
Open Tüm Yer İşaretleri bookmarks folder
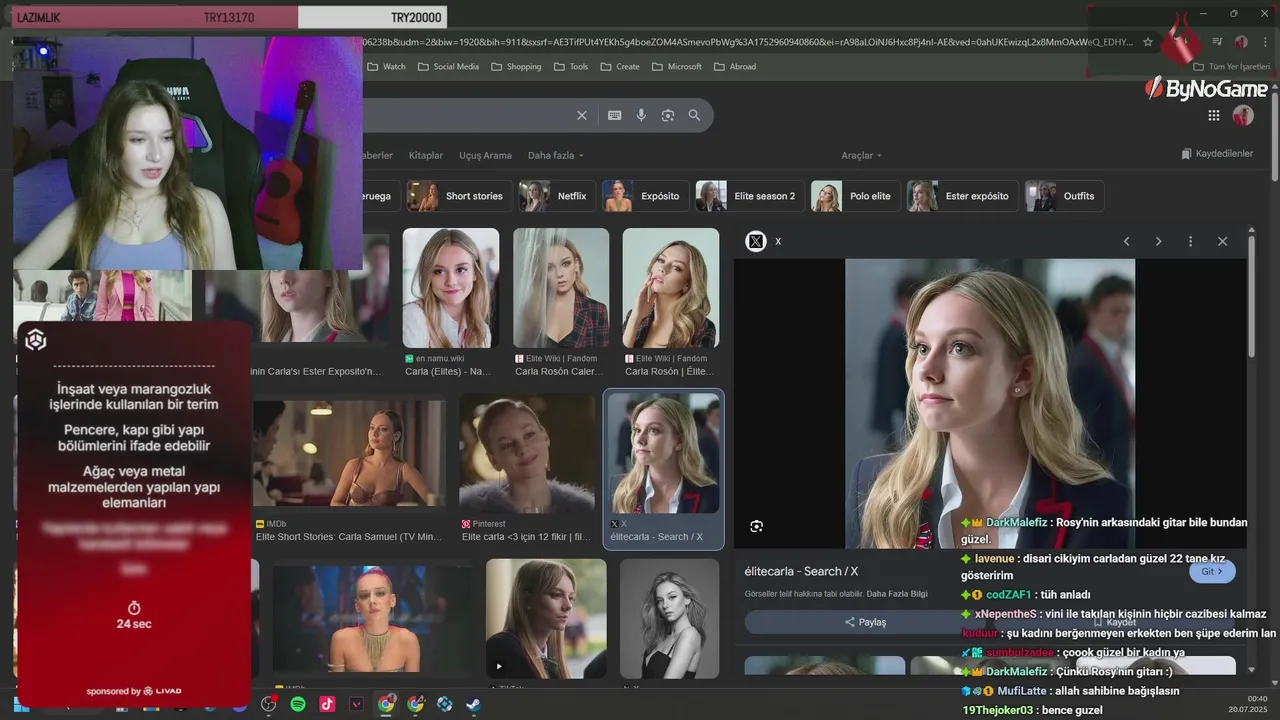(x=1231, y=67)
